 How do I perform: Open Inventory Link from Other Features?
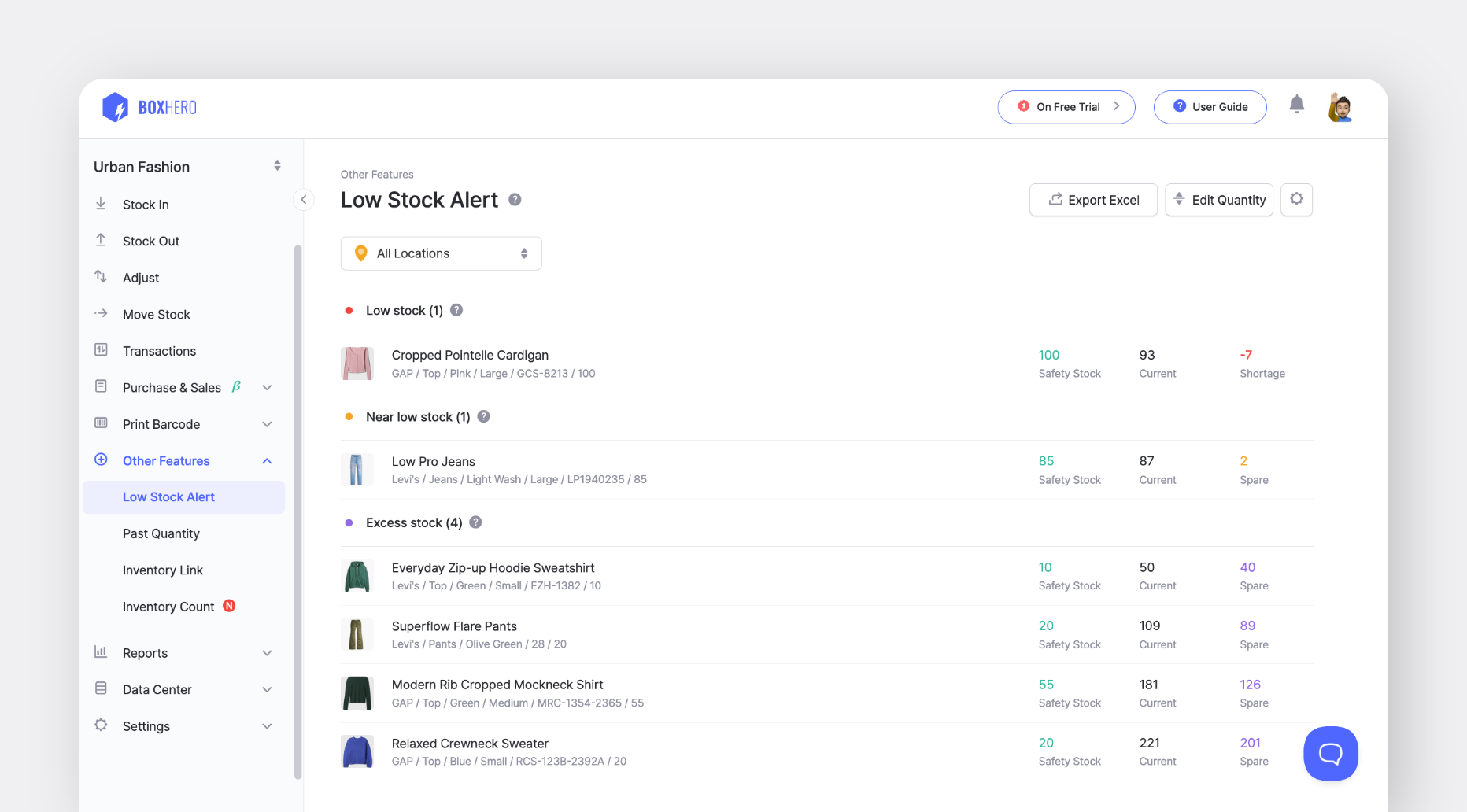point(163,570)
